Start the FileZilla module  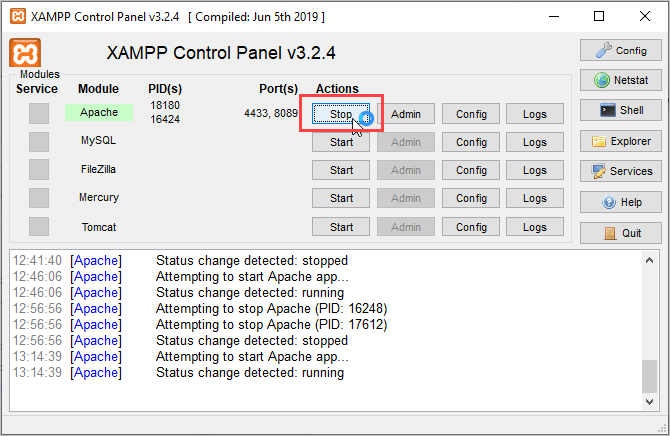(x=341, y=170)
